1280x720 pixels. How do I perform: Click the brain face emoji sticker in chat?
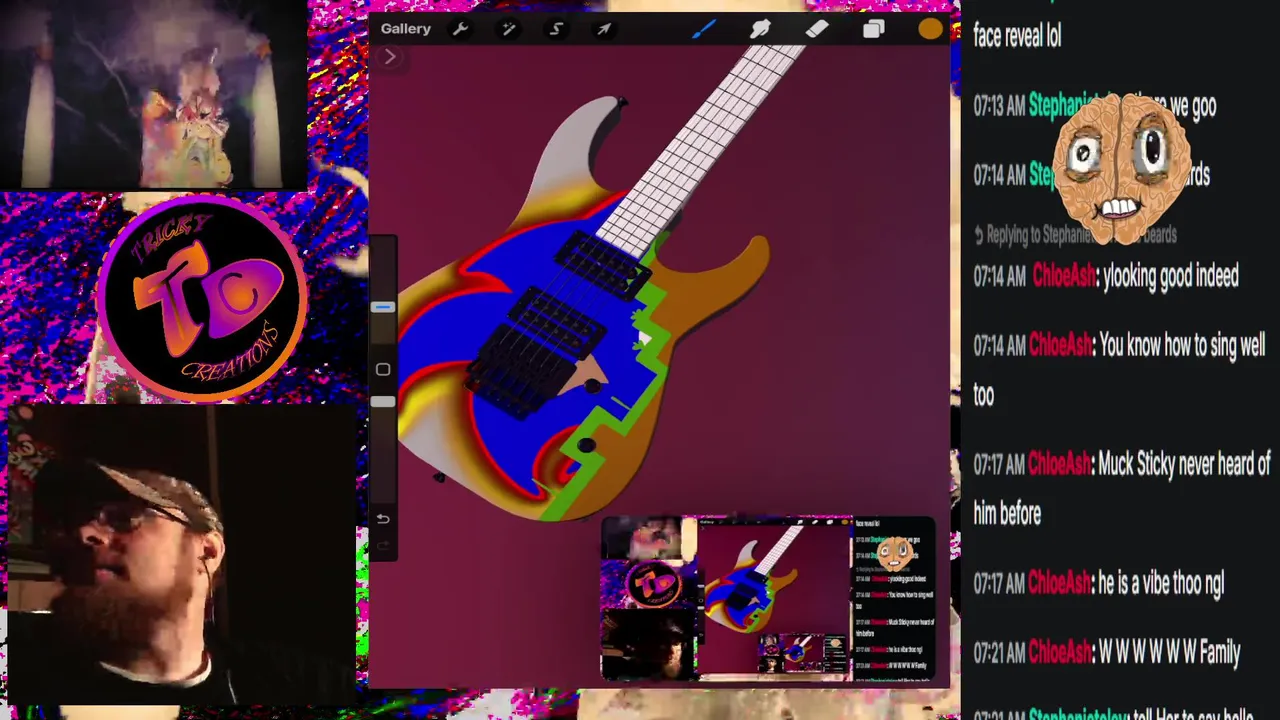click(1120, 168)
